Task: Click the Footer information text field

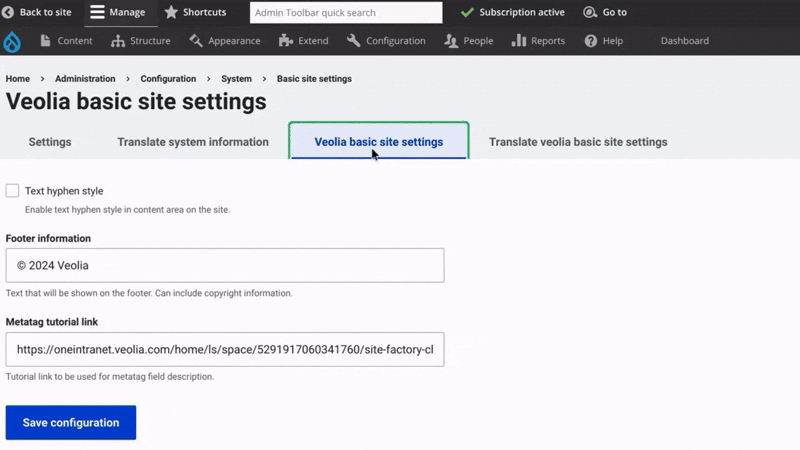Action: 225,265
